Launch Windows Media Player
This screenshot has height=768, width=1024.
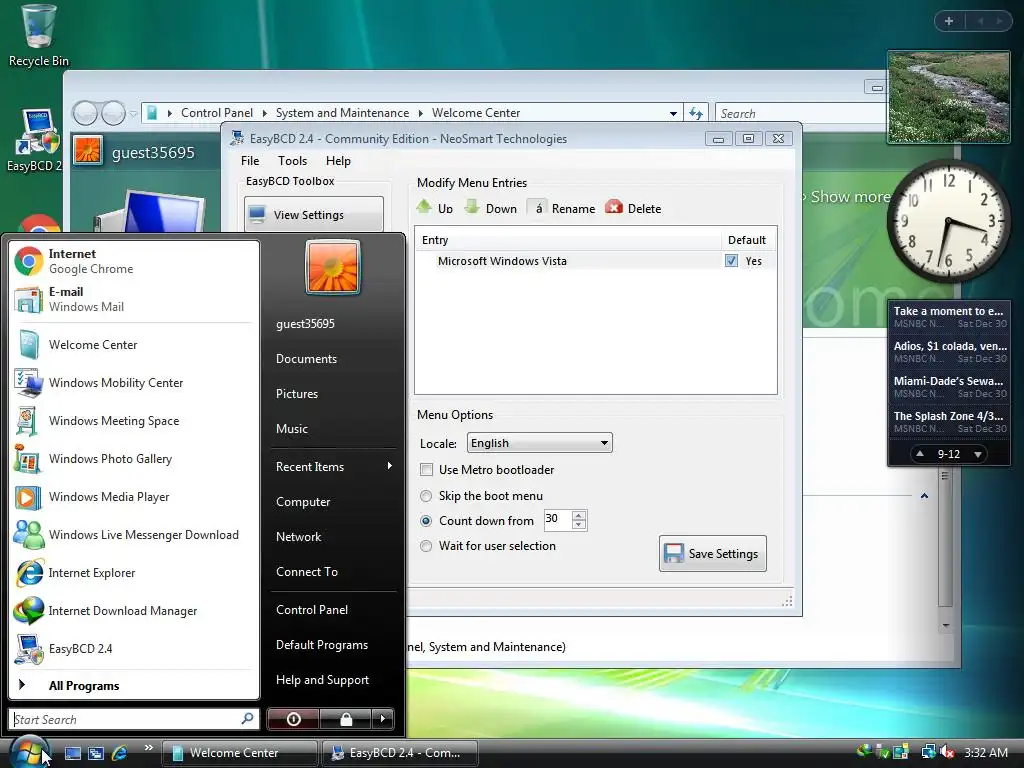[x=134, y=497]
